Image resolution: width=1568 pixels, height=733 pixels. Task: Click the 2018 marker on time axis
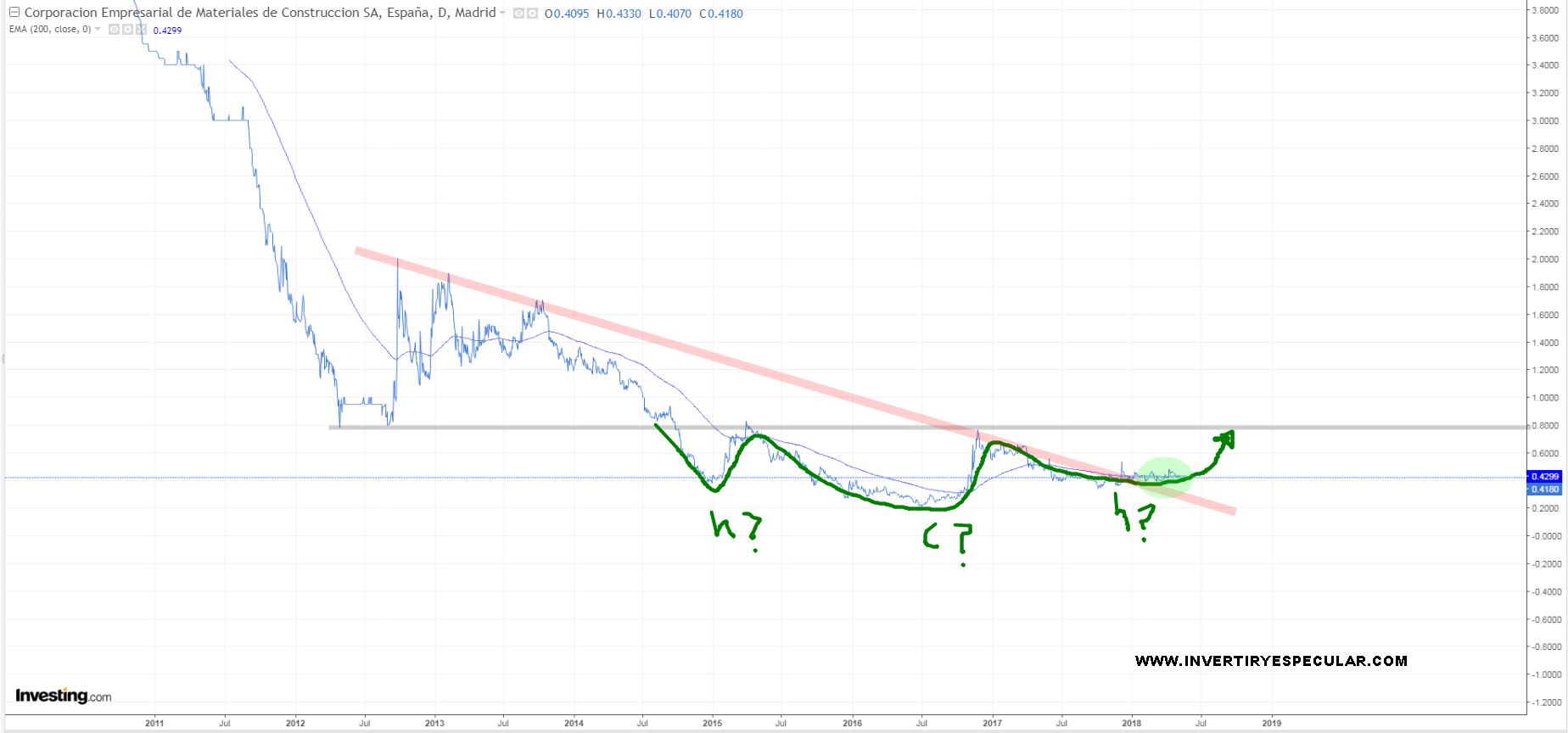pos(1131,723)
